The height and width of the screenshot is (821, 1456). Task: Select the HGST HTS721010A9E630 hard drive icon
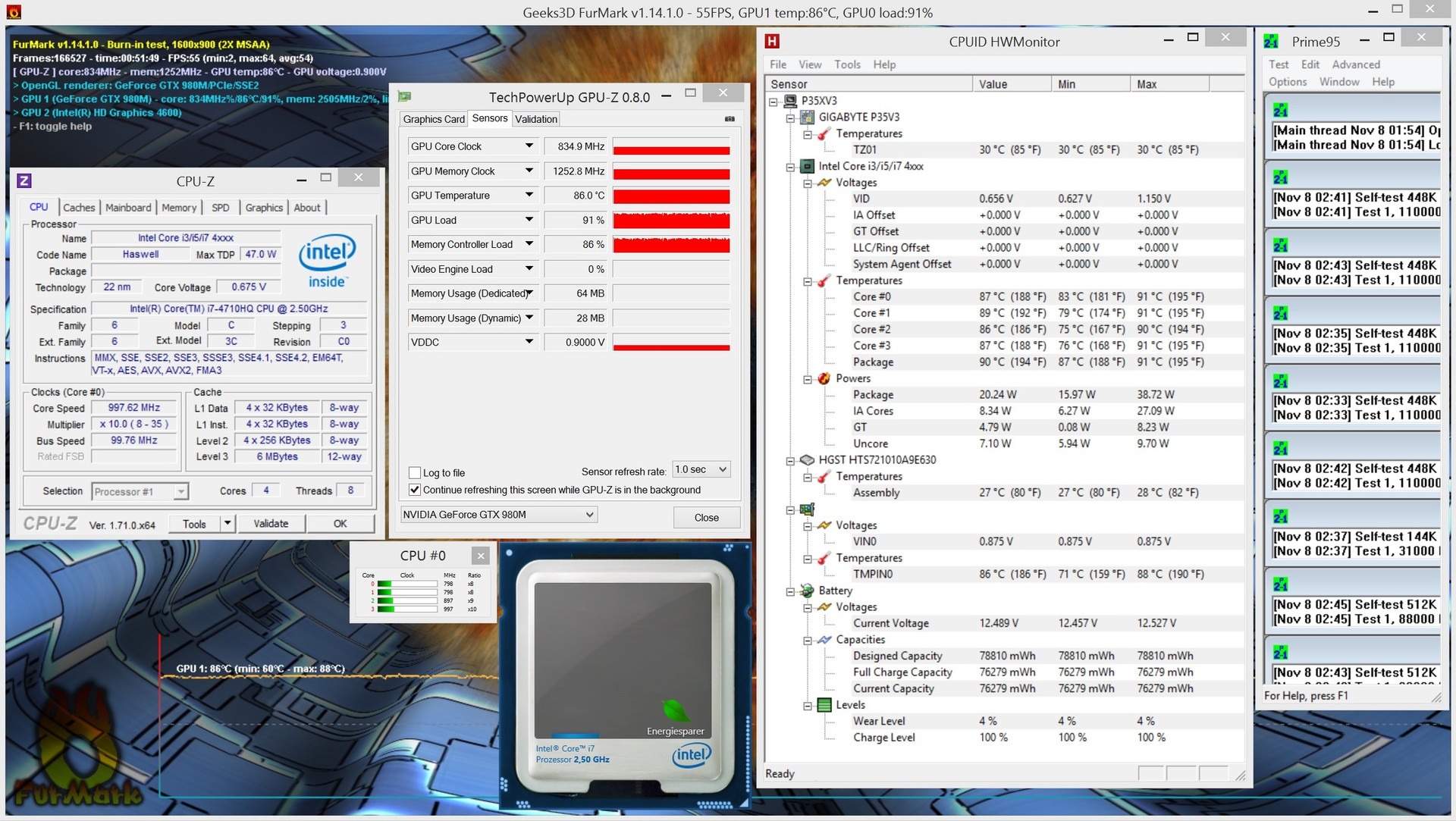coord(808,460)
